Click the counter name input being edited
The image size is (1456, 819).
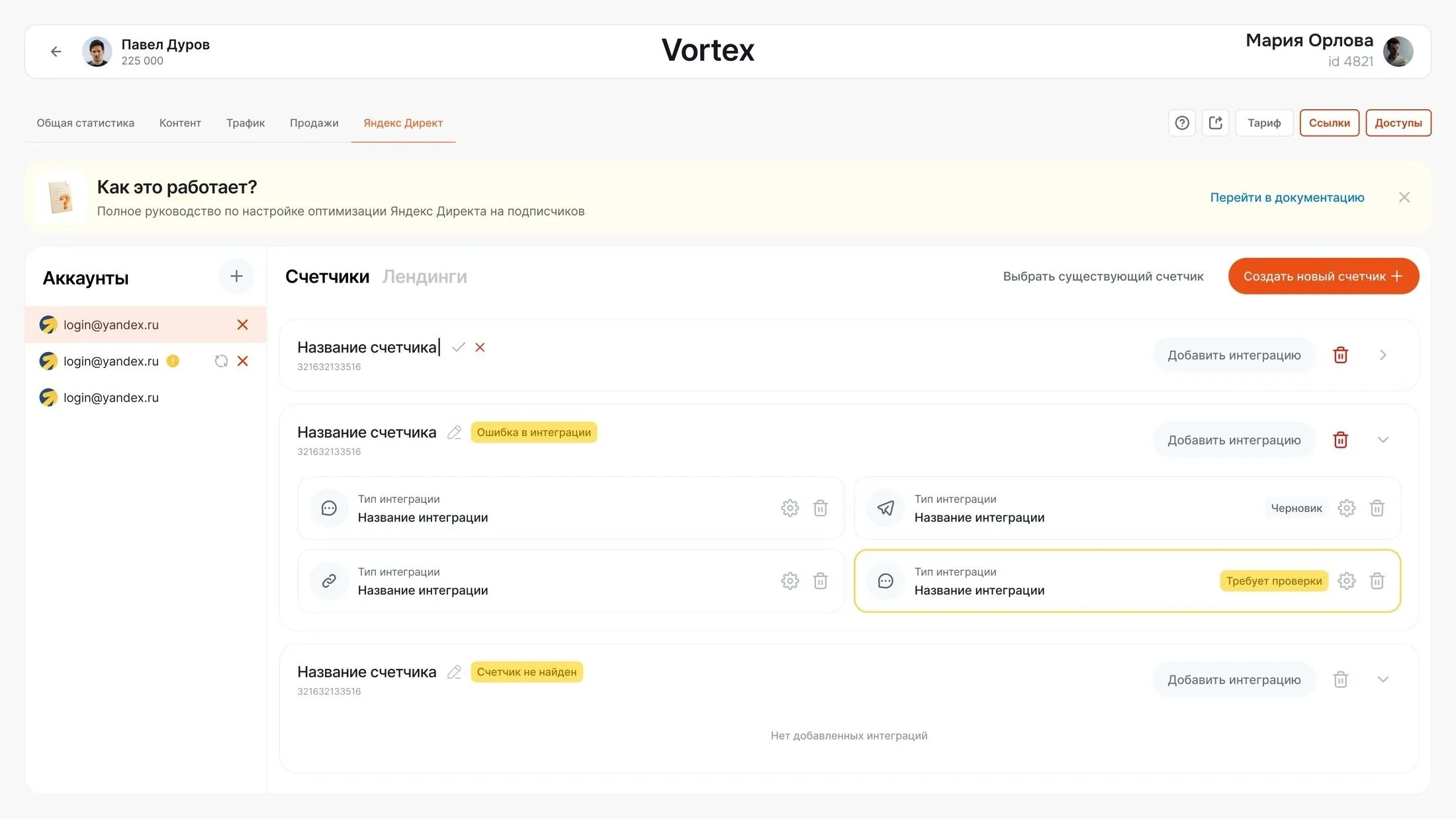[x=368, y=347]
